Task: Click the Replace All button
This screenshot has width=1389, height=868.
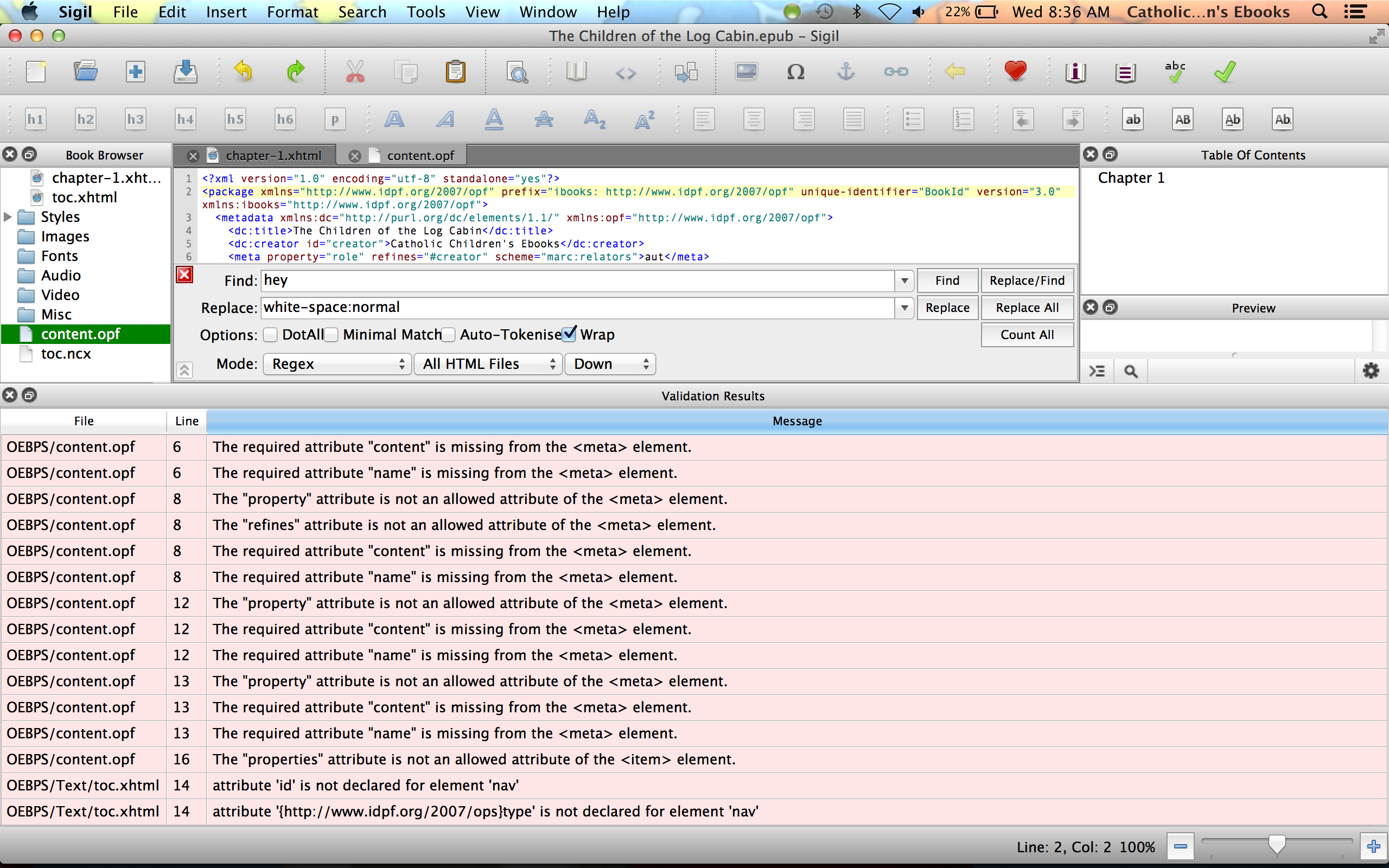Action: 1027,308
